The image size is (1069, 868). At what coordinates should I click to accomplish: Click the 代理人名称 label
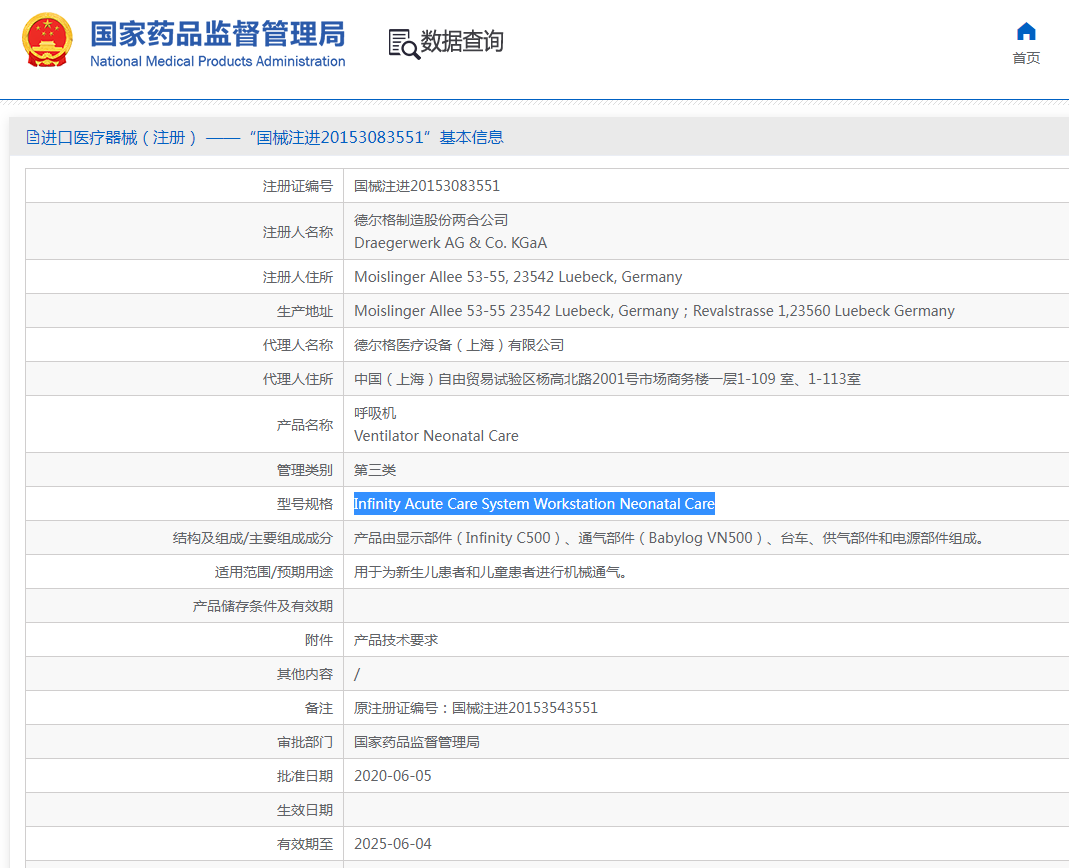(x=298, y=345)
